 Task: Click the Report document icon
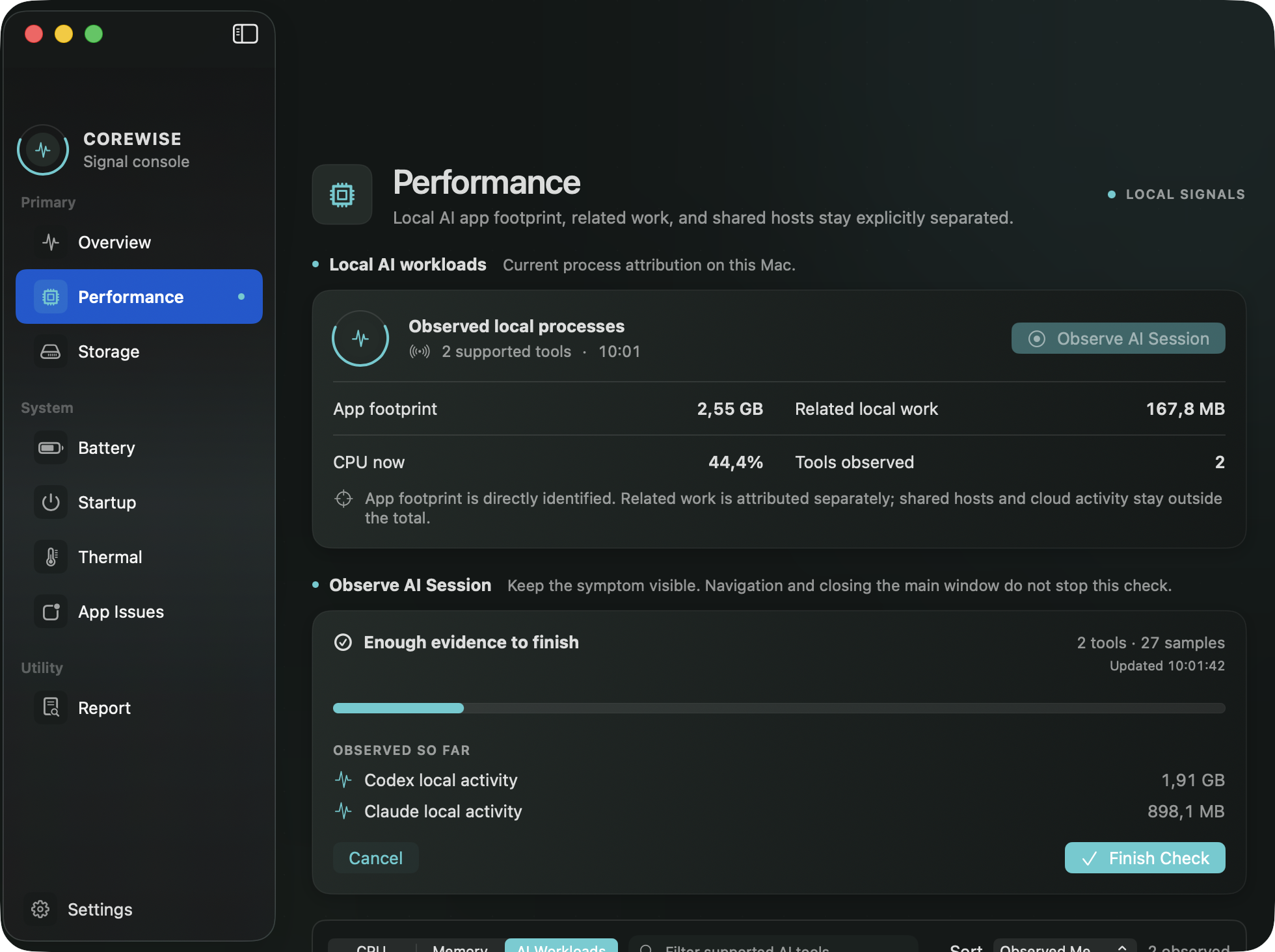pyautogui.click(x=51, y=707)
